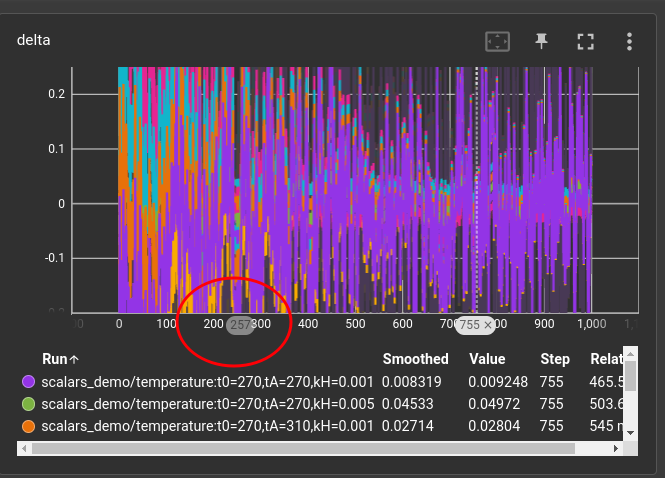Click the sort ascending arrow beside Run
Viewport: 665px width, 478px height.
pos(74,360)
